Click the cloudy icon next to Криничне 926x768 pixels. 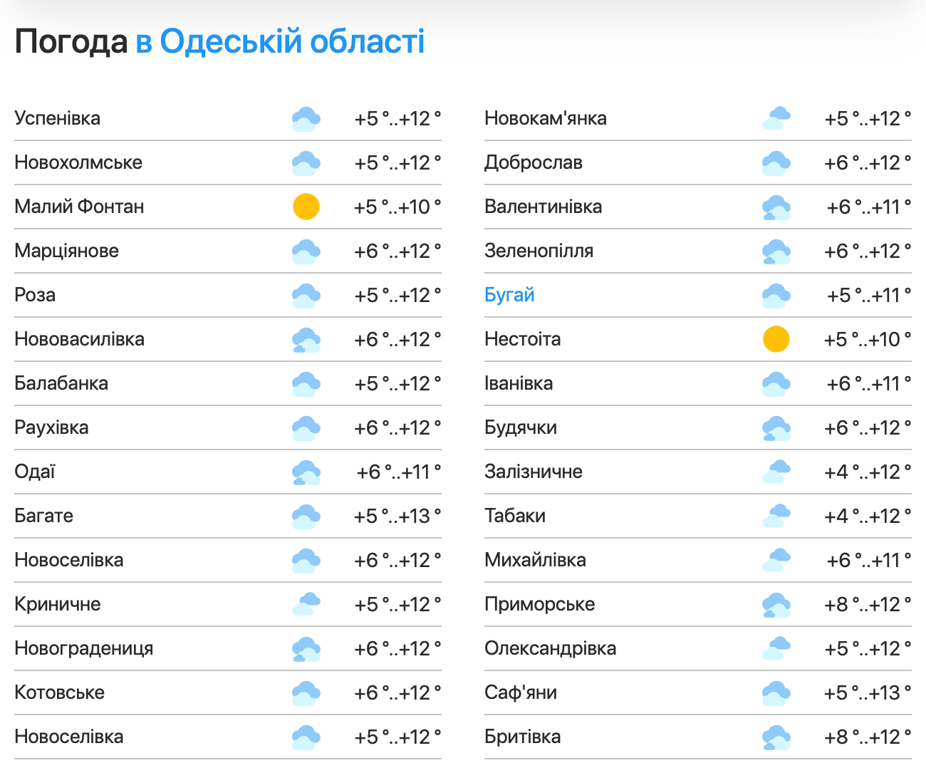(306, 604)
